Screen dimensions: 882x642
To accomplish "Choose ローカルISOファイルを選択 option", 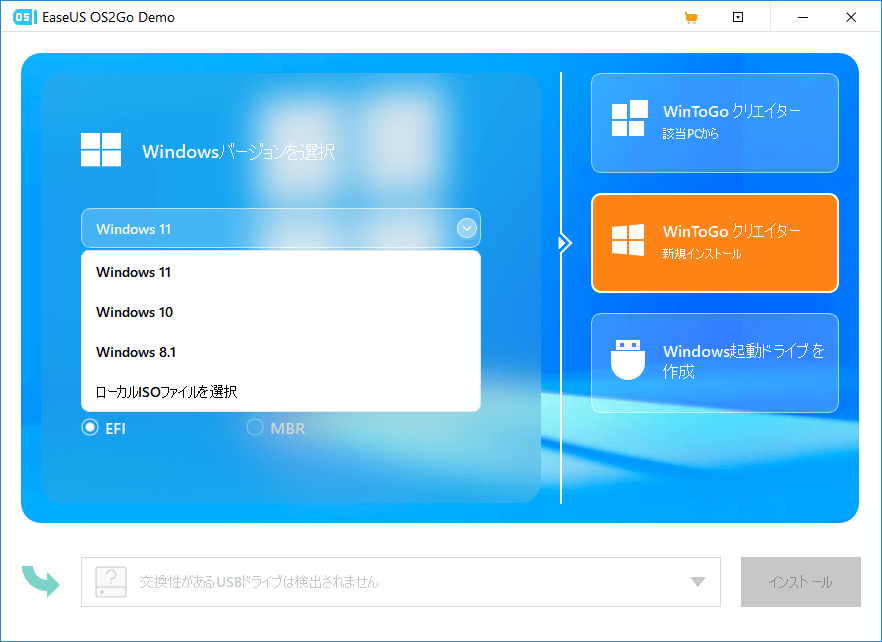I will (162, 391).
